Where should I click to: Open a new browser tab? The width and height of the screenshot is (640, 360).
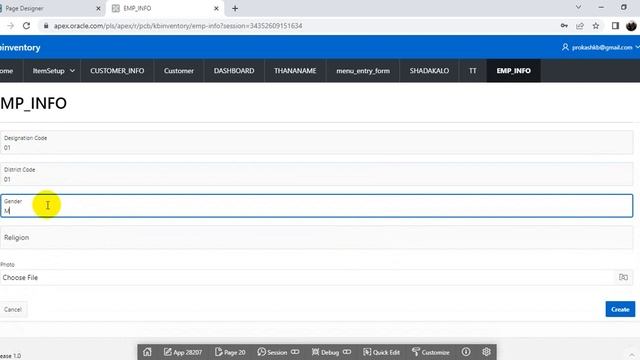pyautogui.click(x=235, y=8)
